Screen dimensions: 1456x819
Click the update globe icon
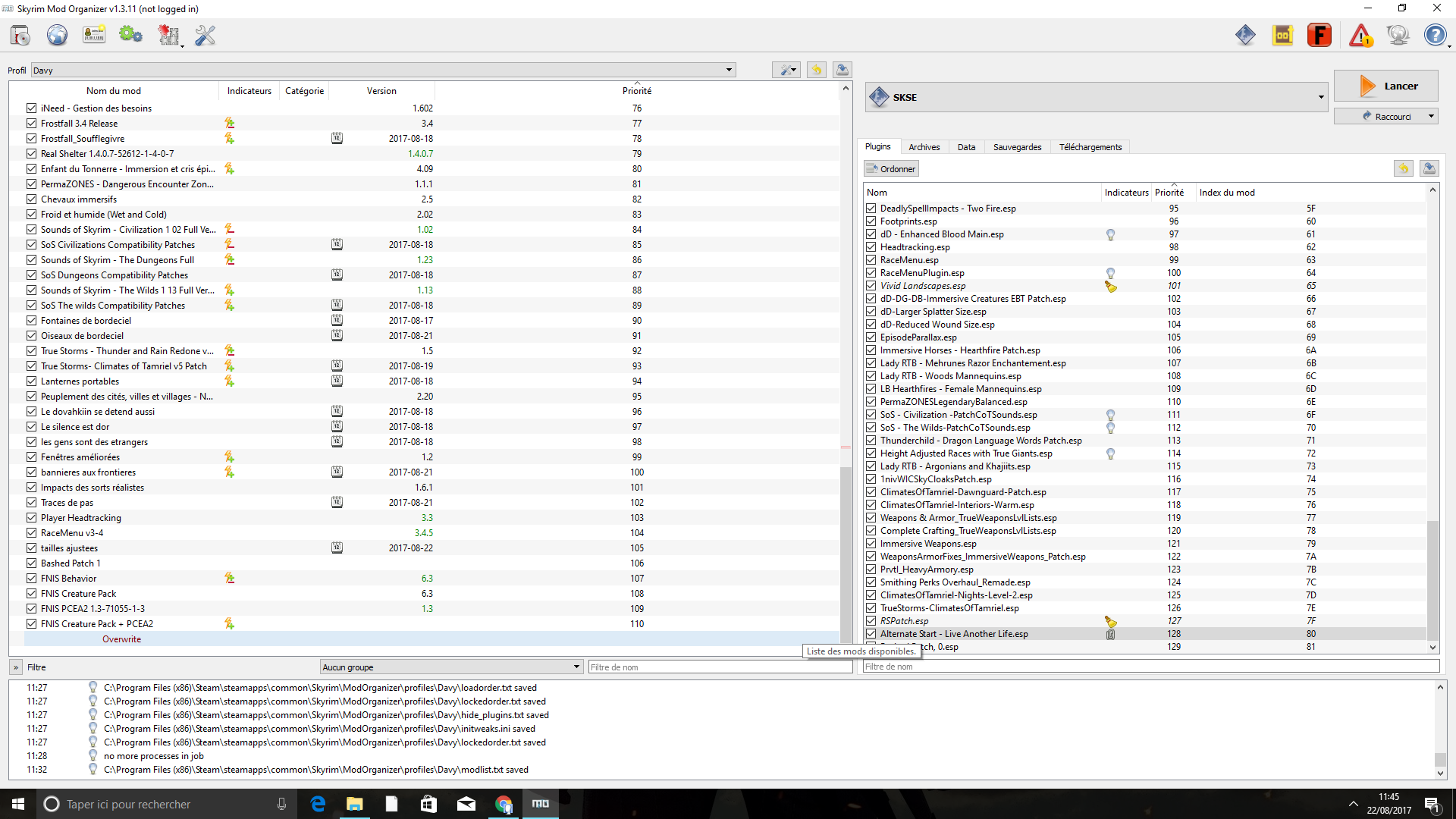tap(1398, 35)
